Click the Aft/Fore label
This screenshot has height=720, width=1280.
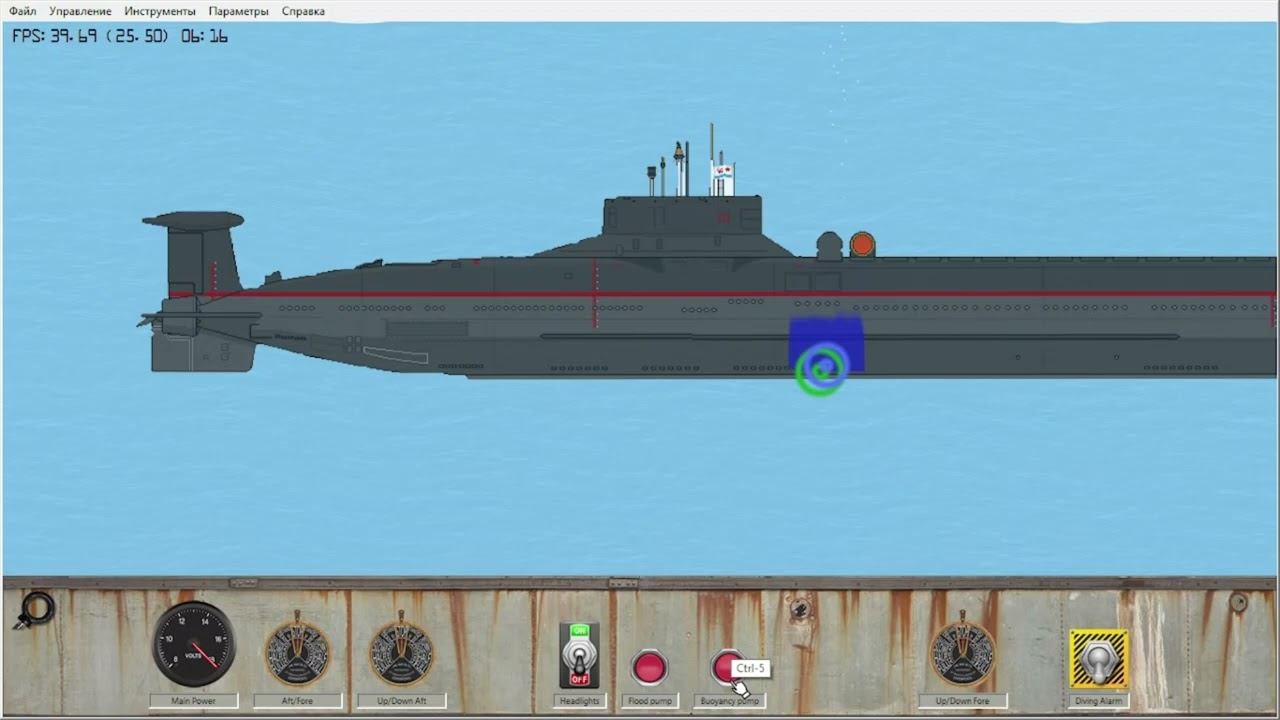(x=297, y=701)
